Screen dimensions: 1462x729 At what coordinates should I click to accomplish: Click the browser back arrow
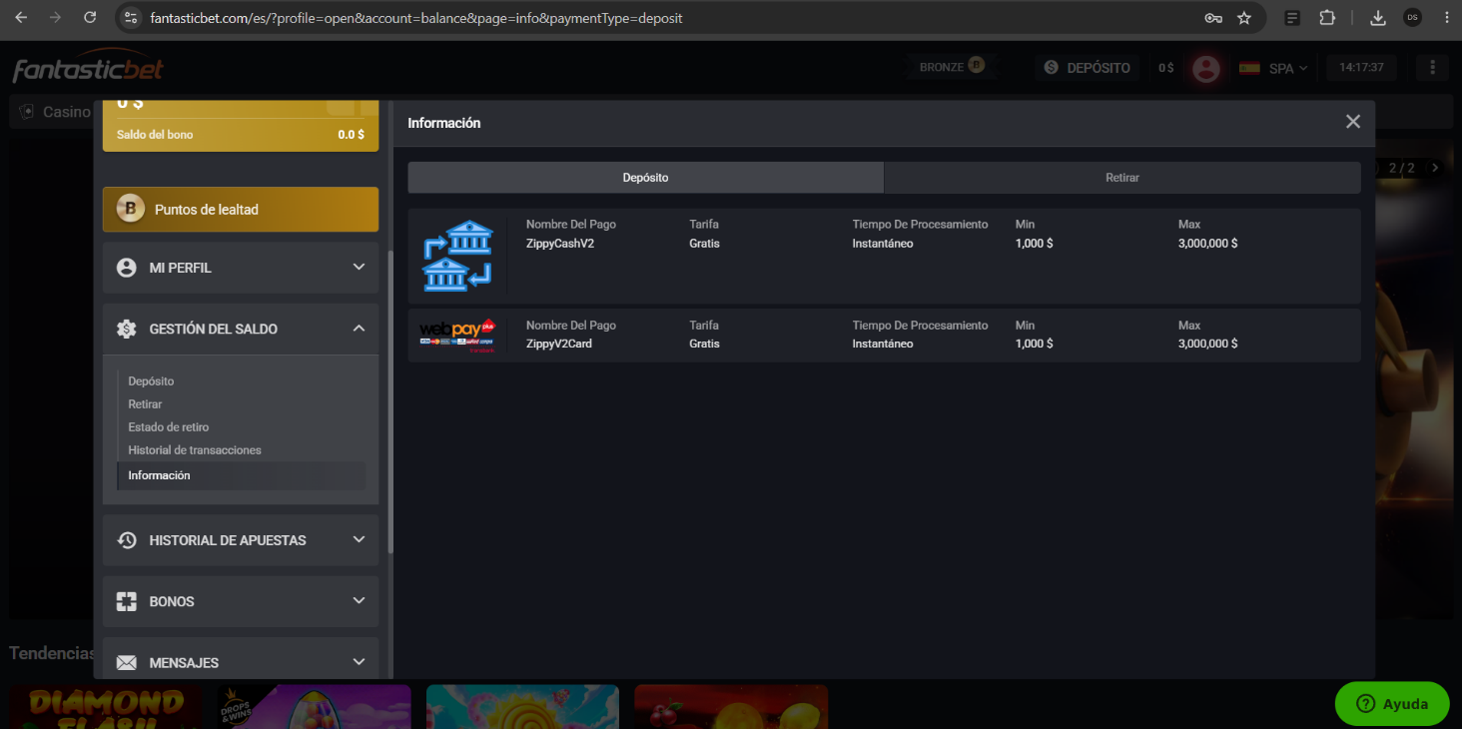[x=21, y=18]
